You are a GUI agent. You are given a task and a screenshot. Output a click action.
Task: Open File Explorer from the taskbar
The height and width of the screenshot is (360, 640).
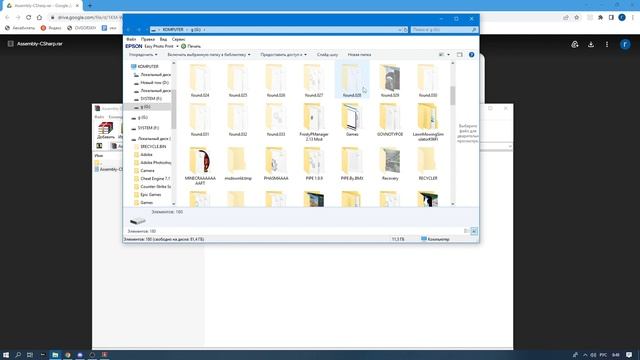click(55, 355)
